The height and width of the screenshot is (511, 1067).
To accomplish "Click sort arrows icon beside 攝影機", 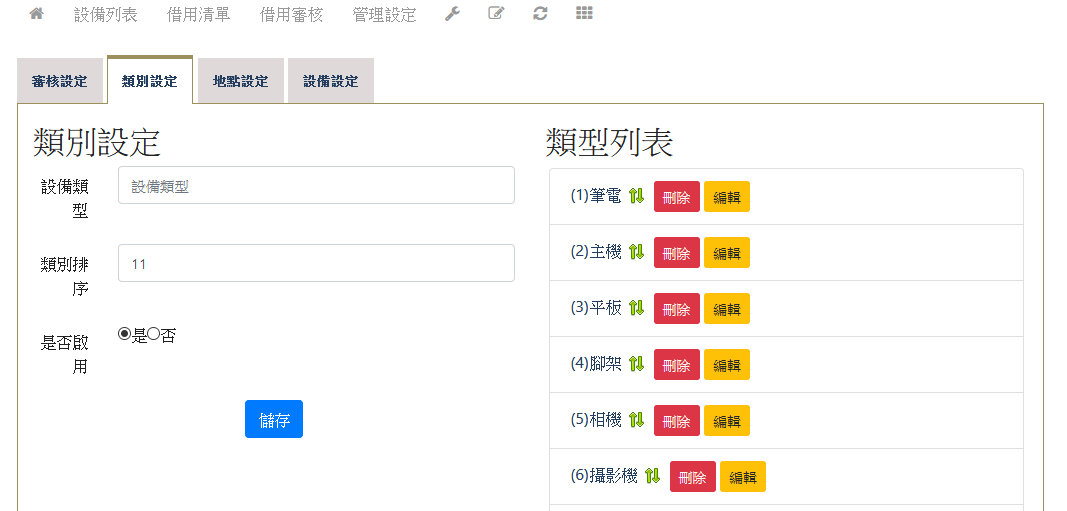I will pyautogui.click(x=652, y=476).
